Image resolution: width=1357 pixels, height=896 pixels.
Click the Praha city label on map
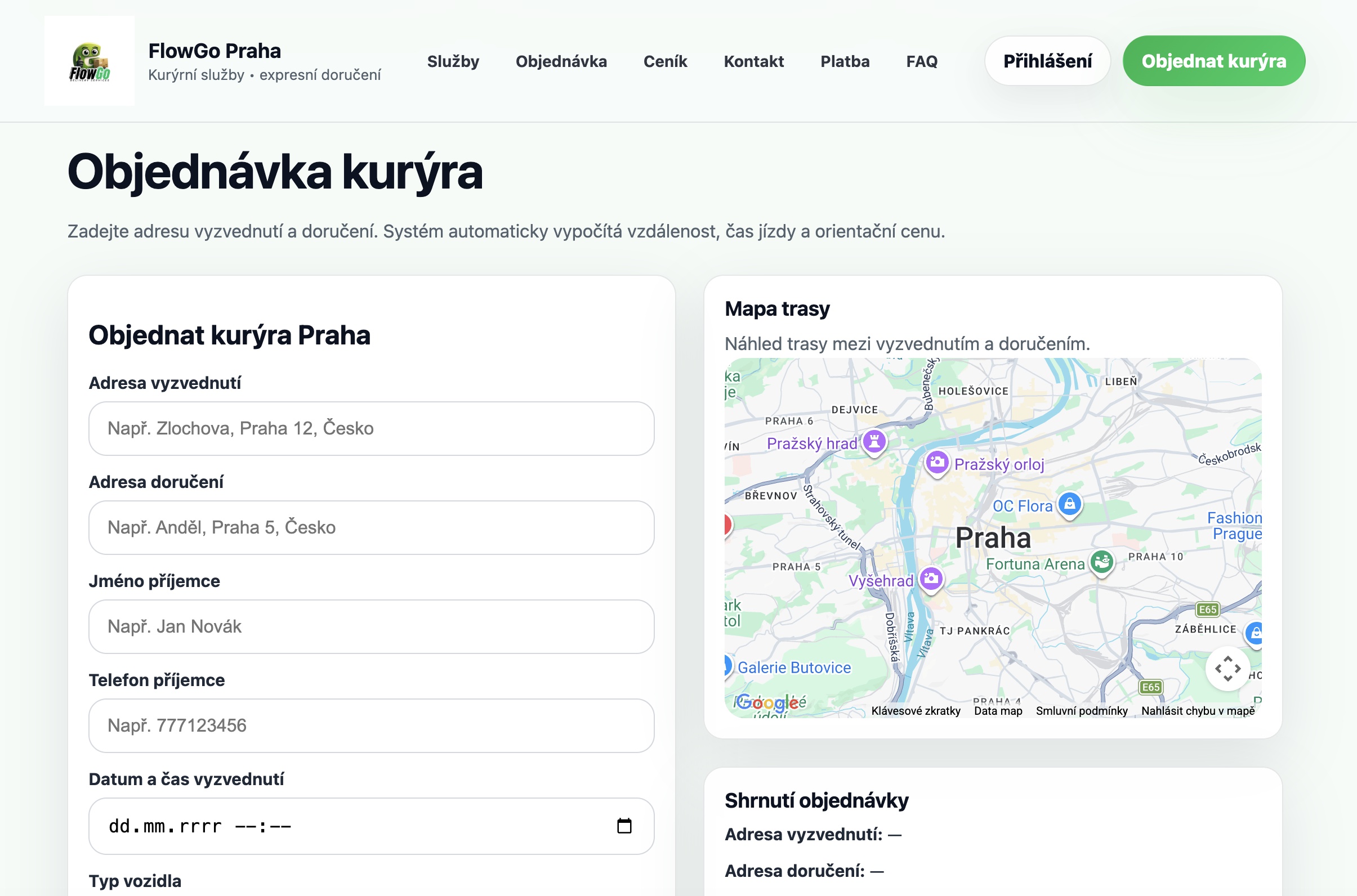pos(993,537)
